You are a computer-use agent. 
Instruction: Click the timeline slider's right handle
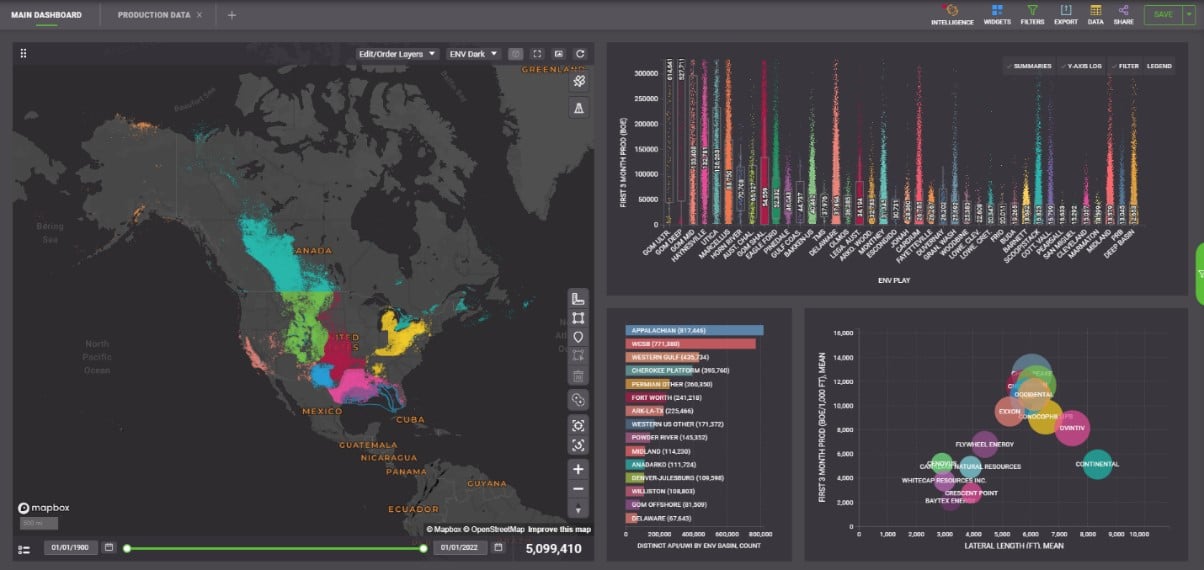pos(424,548)
